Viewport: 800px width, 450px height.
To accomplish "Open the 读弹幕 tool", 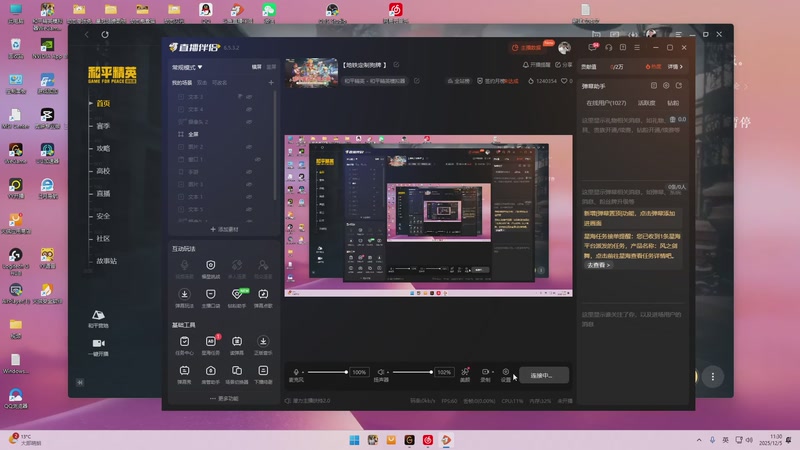I will click(237, 344).
